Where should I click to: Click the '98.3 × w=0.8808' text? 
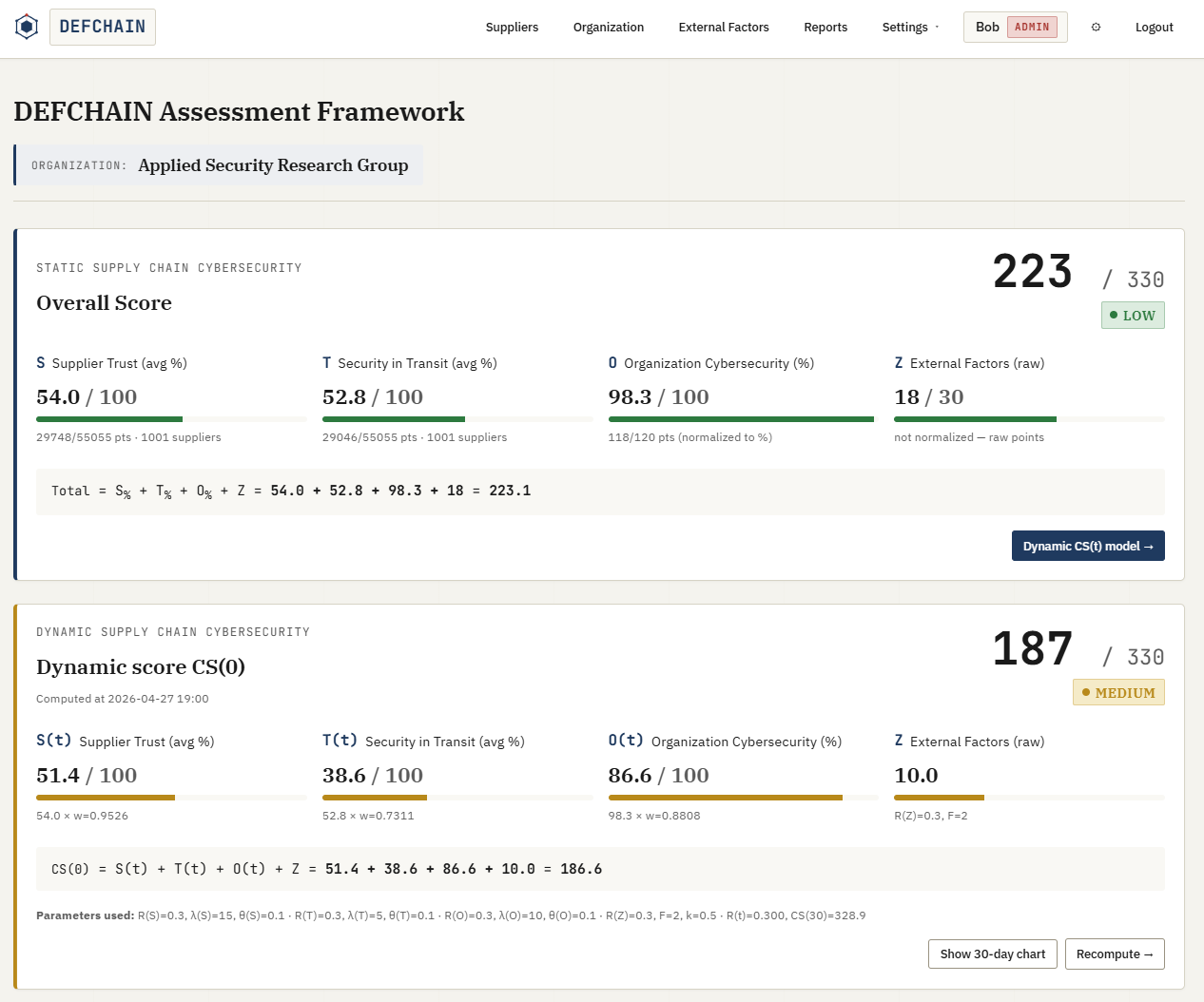point(654,816)
